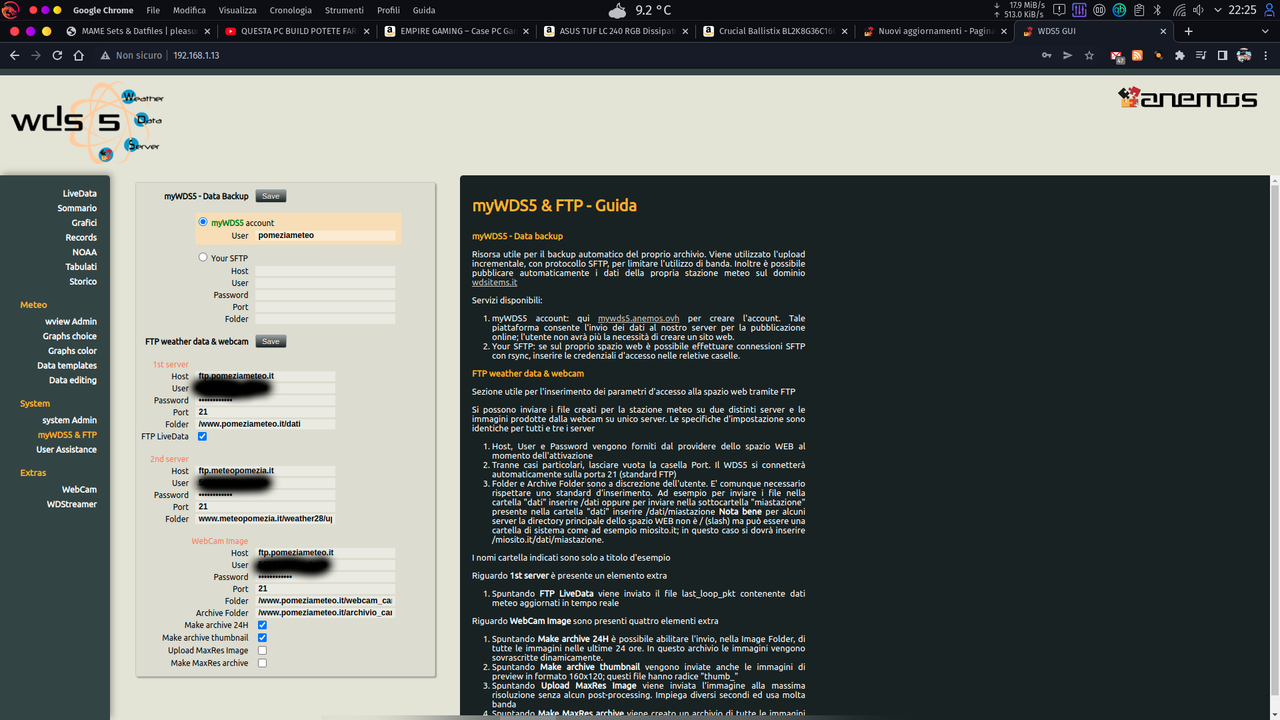Click the 'Non sicuro' security warning icon
The width and height of the screenshot is (1280, 720).
point(105,56)
